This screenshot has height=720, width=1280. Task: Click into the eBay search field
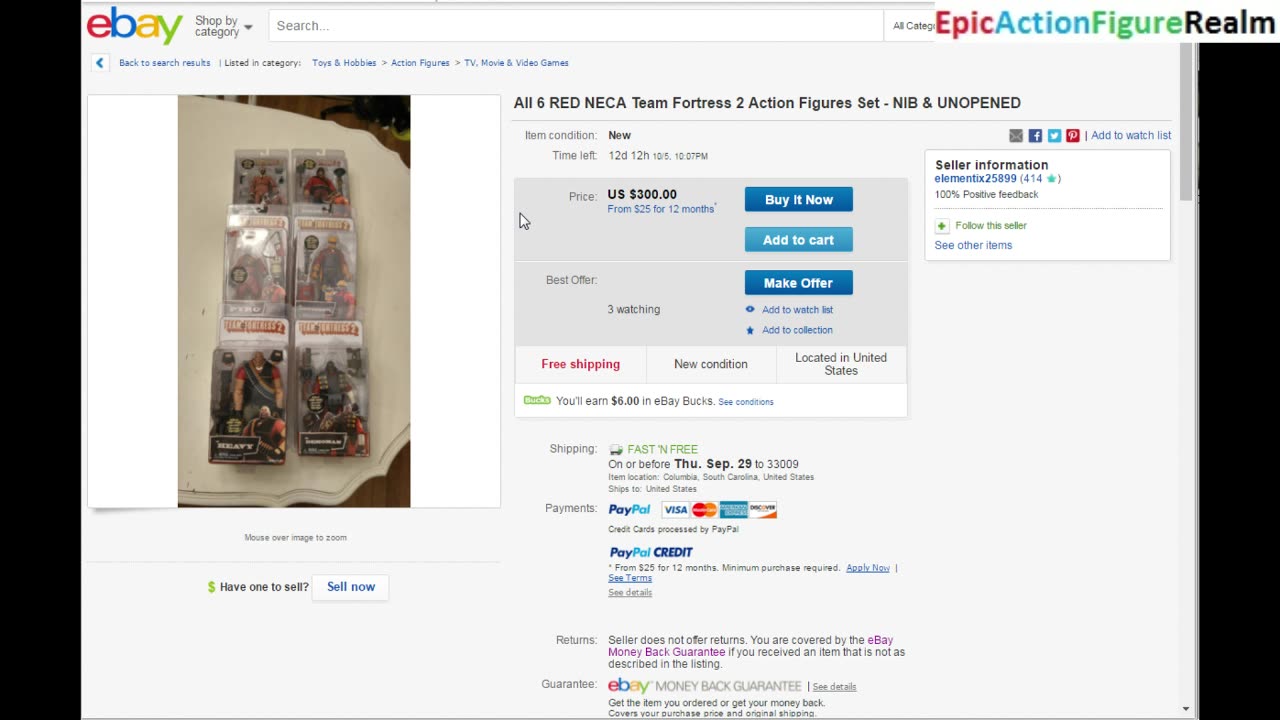(x=575, y=26)
